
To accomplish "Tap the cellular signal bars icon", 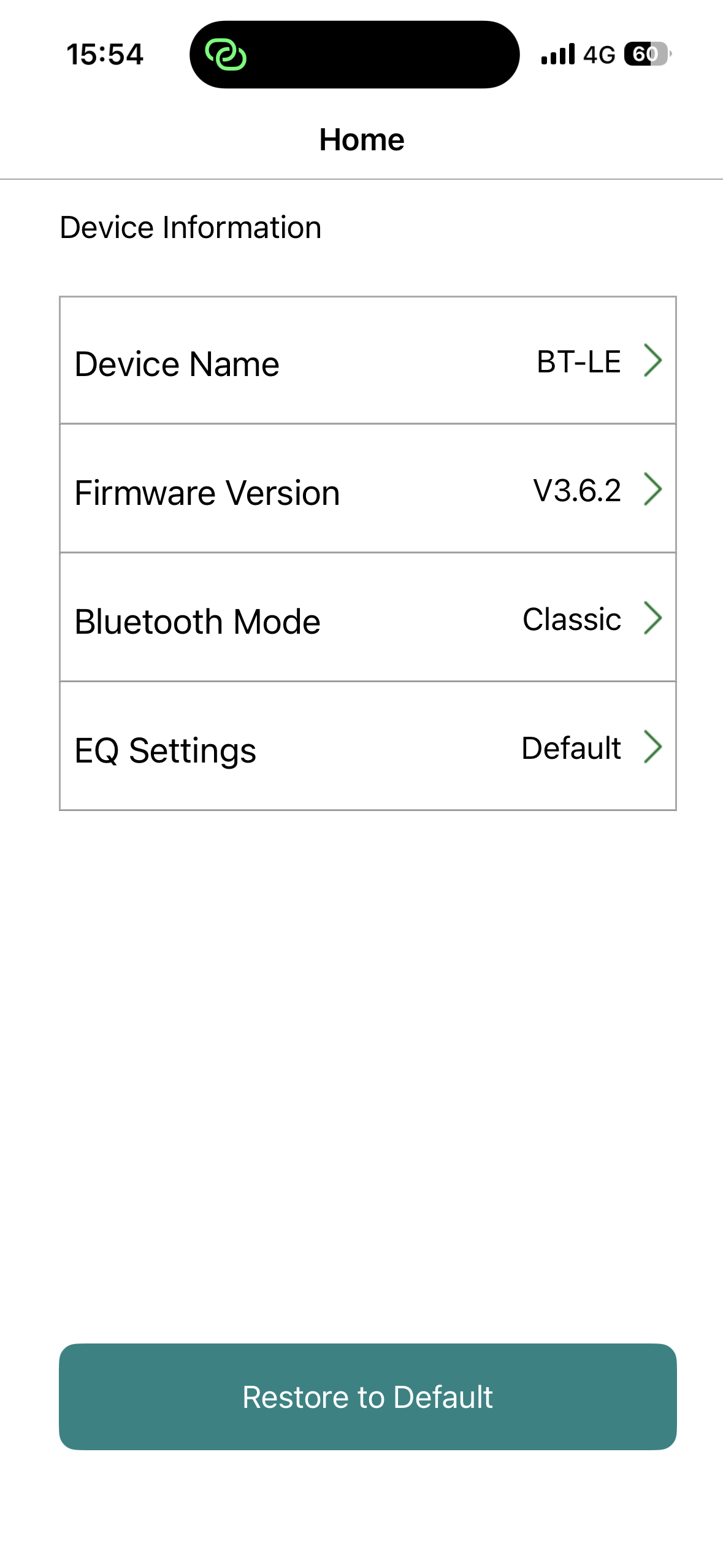I will tap(557, 55).
